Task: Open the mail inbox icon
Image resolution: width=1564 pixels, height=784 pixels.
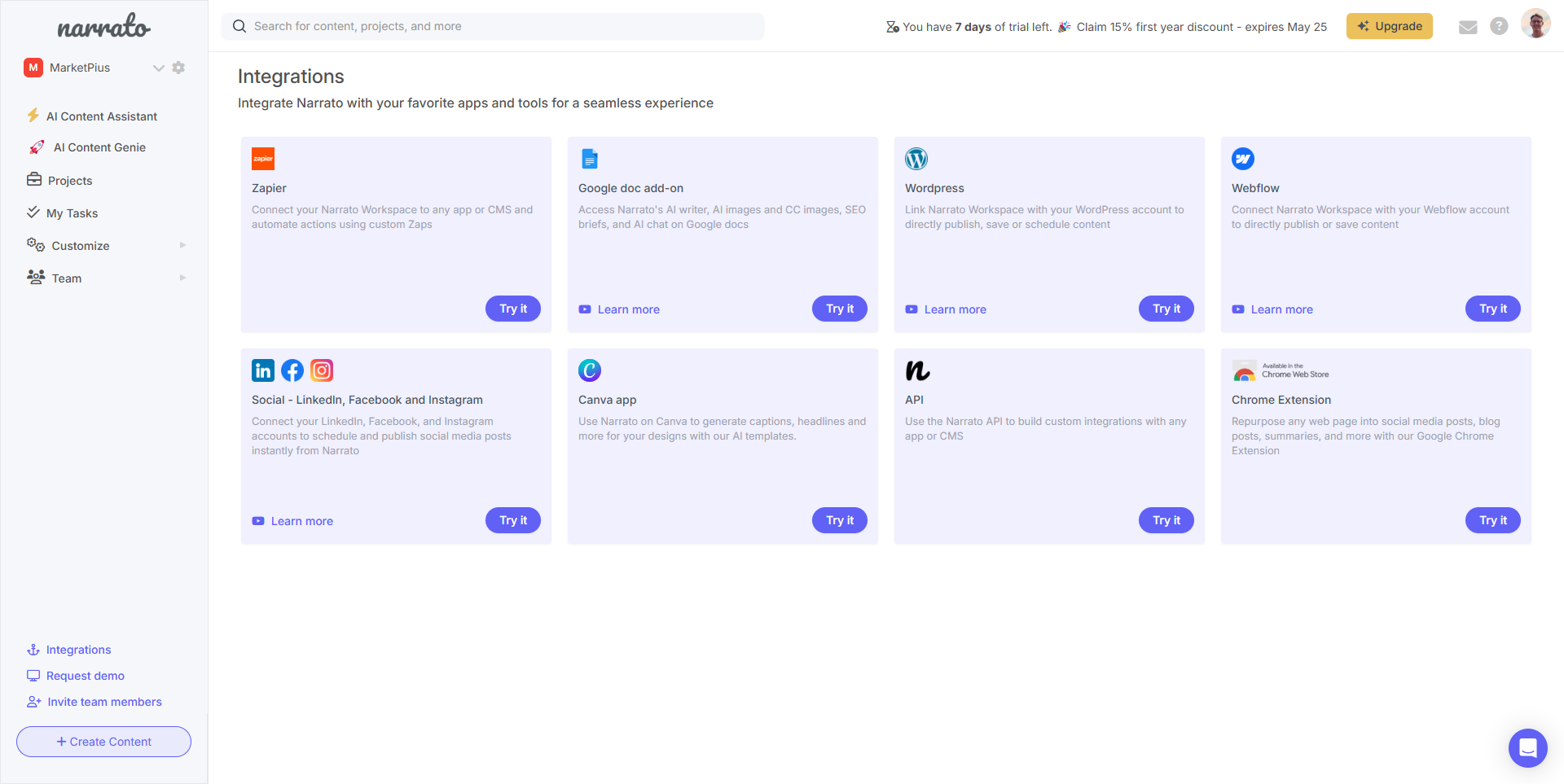Action: coord(1468,27)
